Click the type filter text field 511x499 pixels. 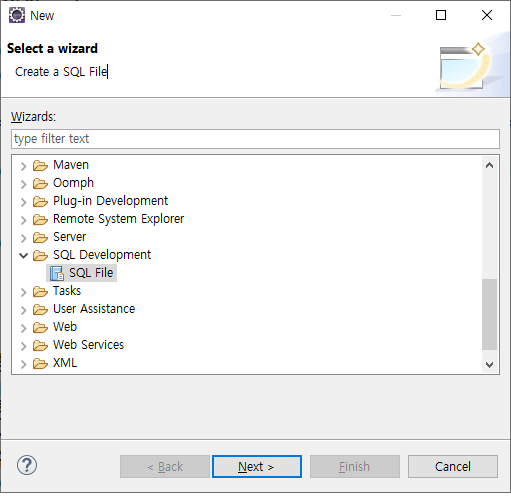(255, 139)
